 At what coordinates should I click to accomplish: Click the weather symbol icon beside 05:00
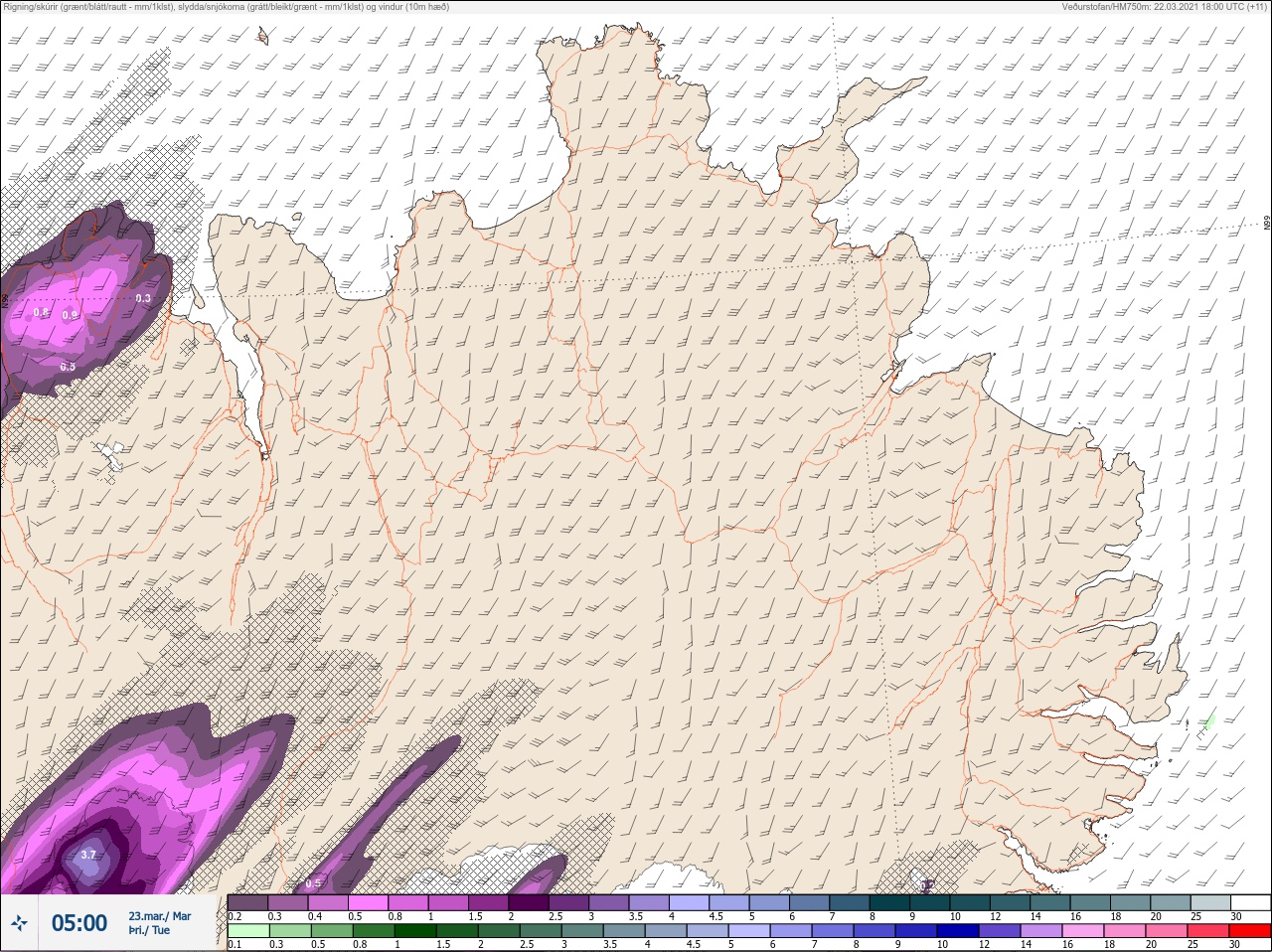pyautogui.click(x=20, y=923)
